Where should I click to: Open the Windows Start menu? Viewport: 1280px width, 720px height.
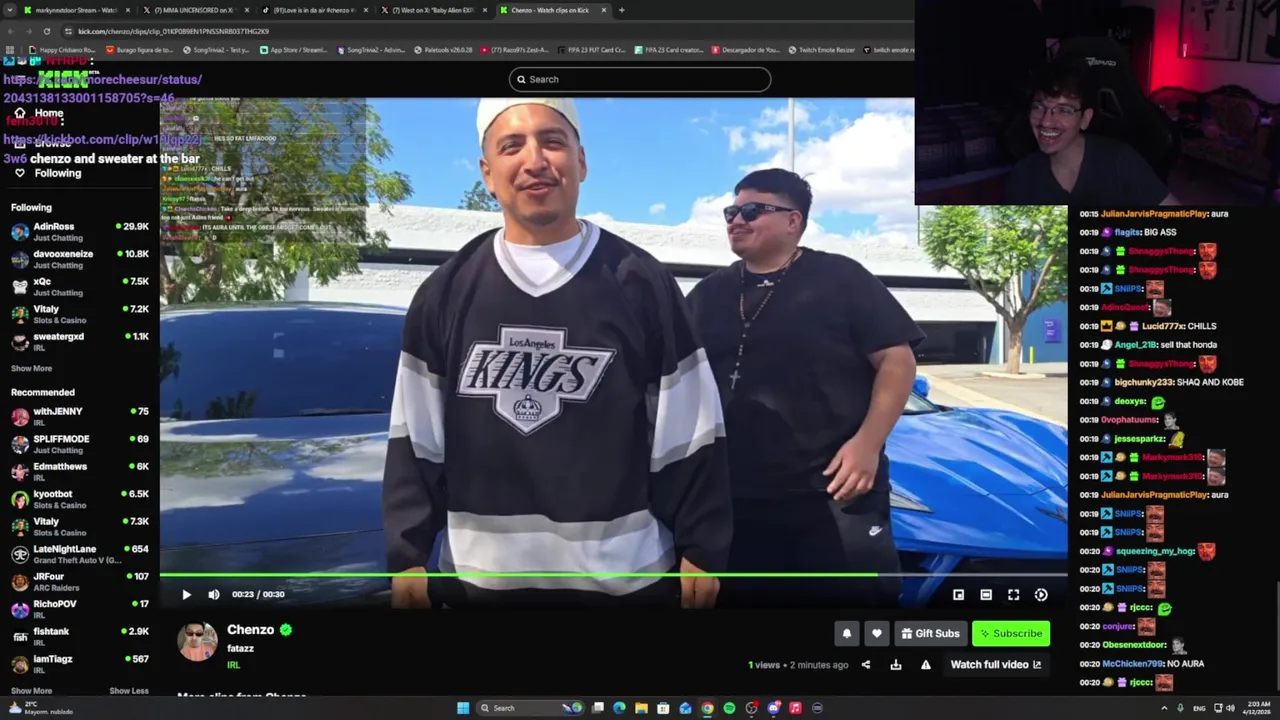pos(463,708)
